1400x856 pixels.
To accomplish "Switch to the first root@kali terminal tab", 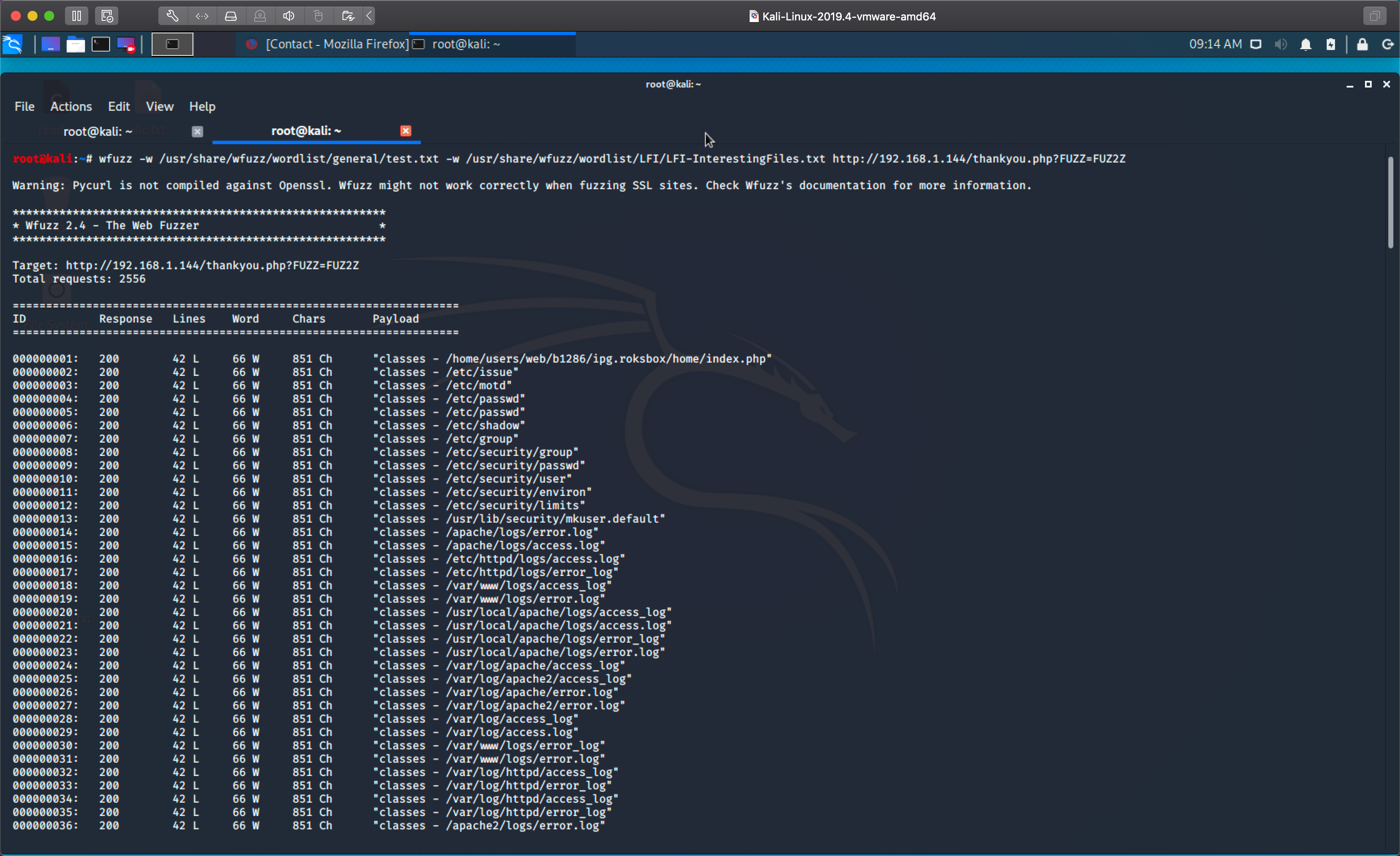I will [x=98, y=131].
